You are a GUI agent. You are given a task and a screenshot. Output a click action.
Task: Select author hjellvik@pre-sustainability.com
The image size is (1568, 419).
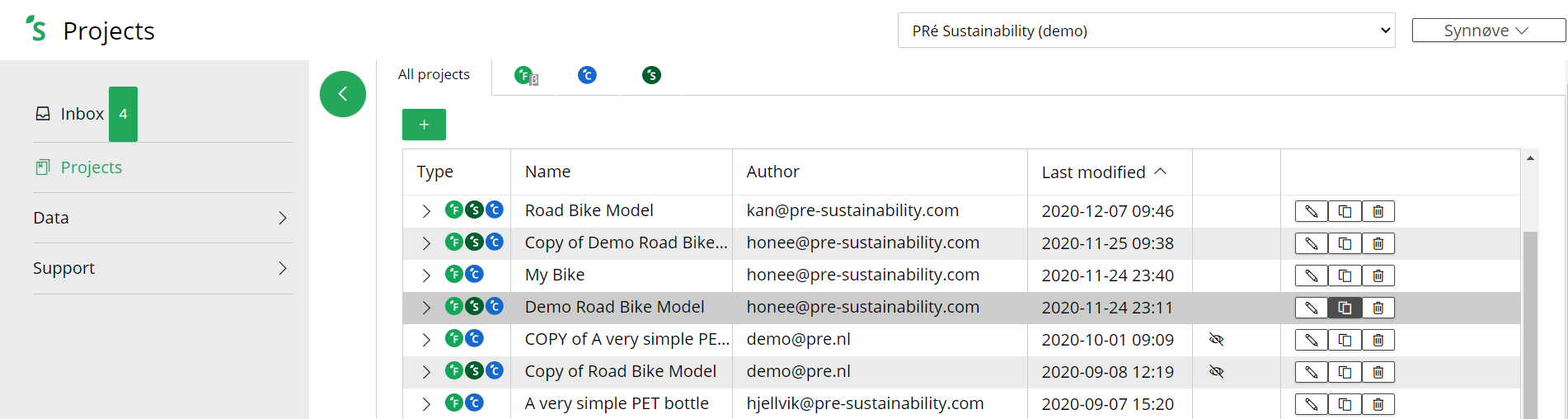(865, 403)
